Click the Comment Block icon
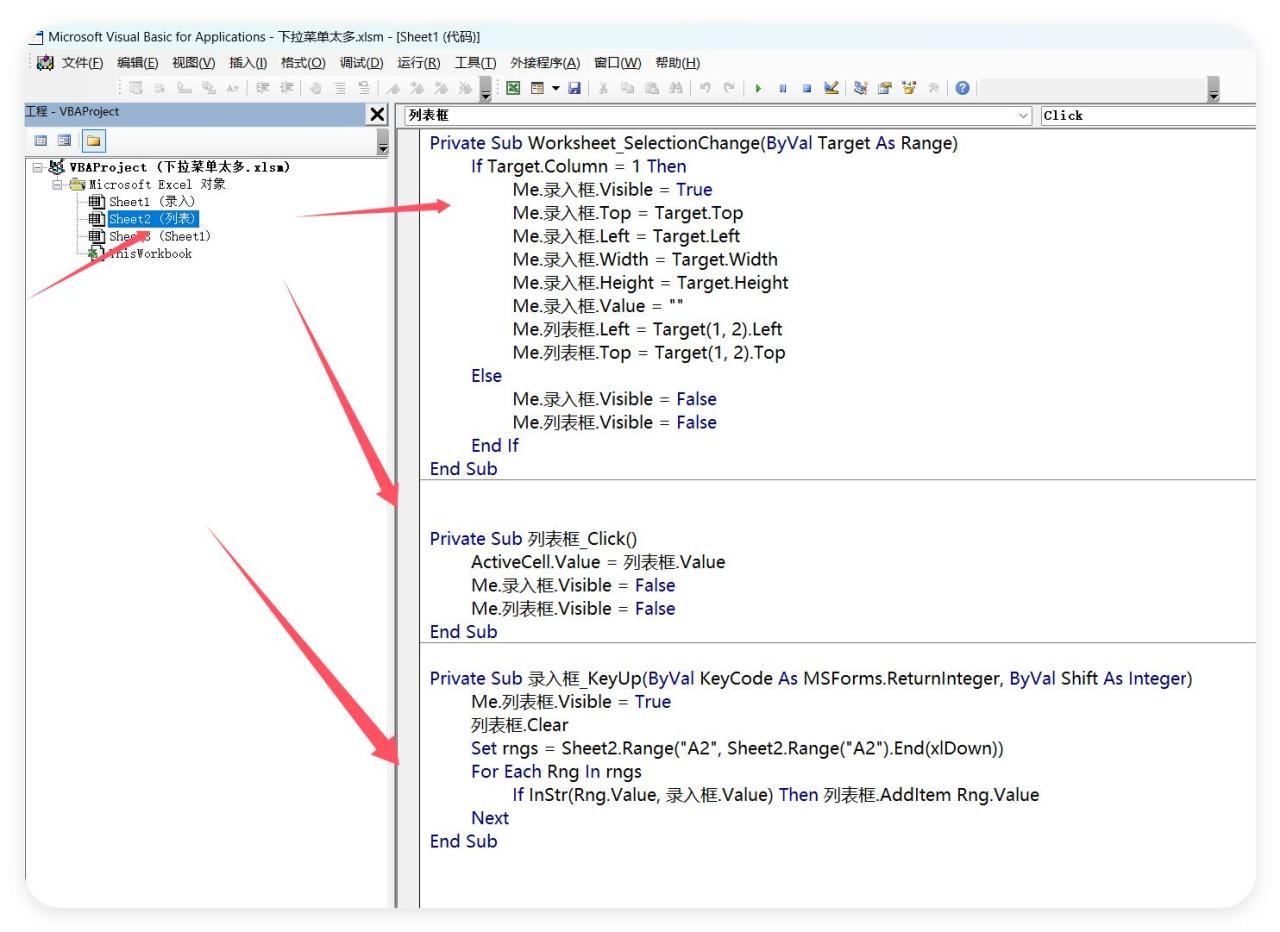Viewport: 1280px width, 932px height. (x=340, y=88)
